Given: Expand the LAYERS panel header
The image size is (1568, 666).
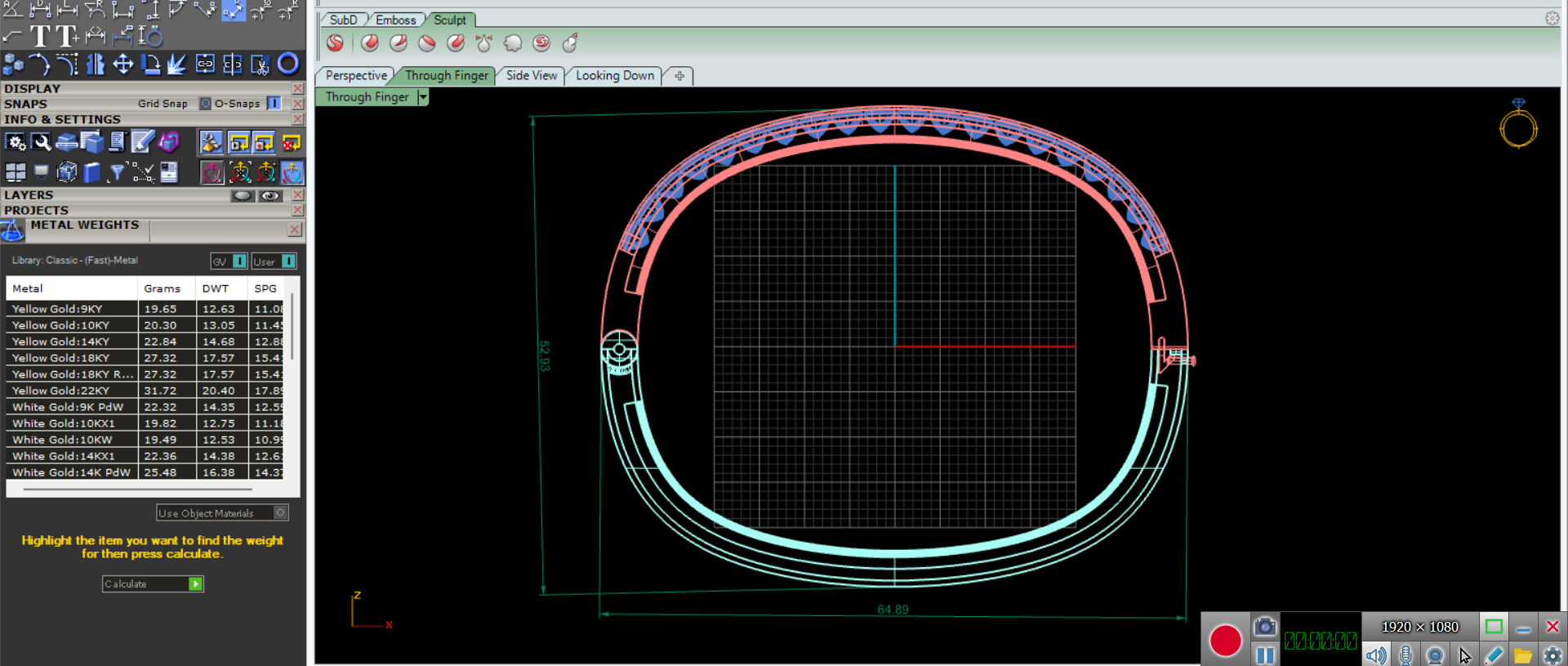Looking at the screenshot, I should (x=29, y=195).
